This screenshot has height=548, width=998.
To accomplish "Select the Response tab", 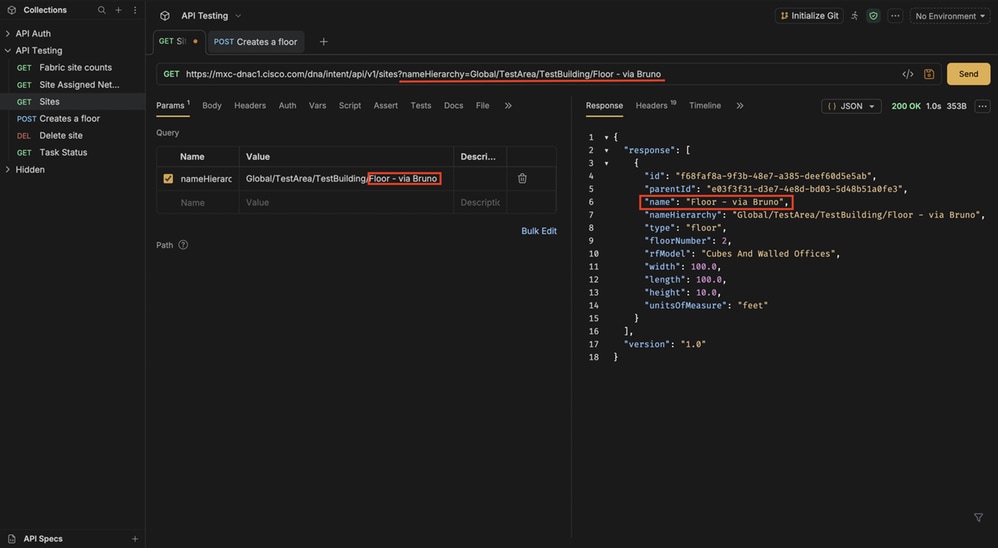I will [605, 106].
